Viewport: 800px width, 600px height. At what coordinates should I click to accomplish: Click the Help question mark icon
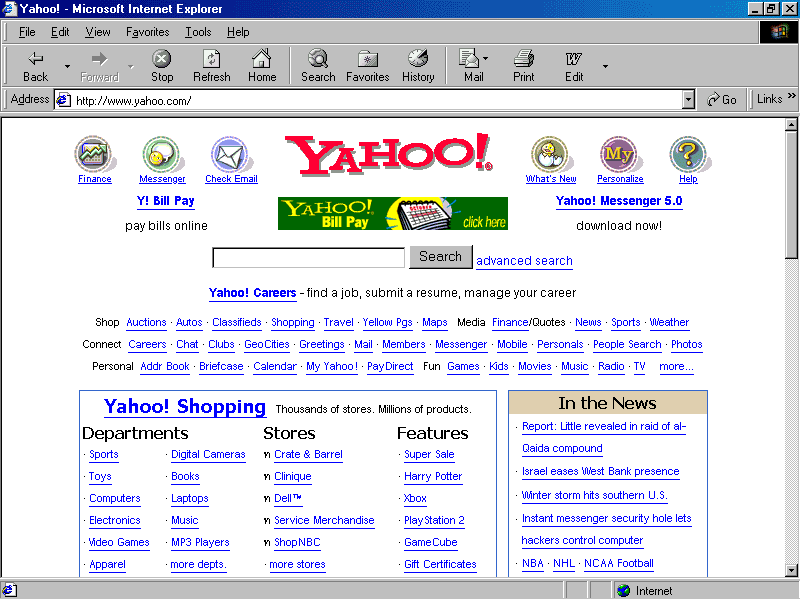tap(688, 154)
